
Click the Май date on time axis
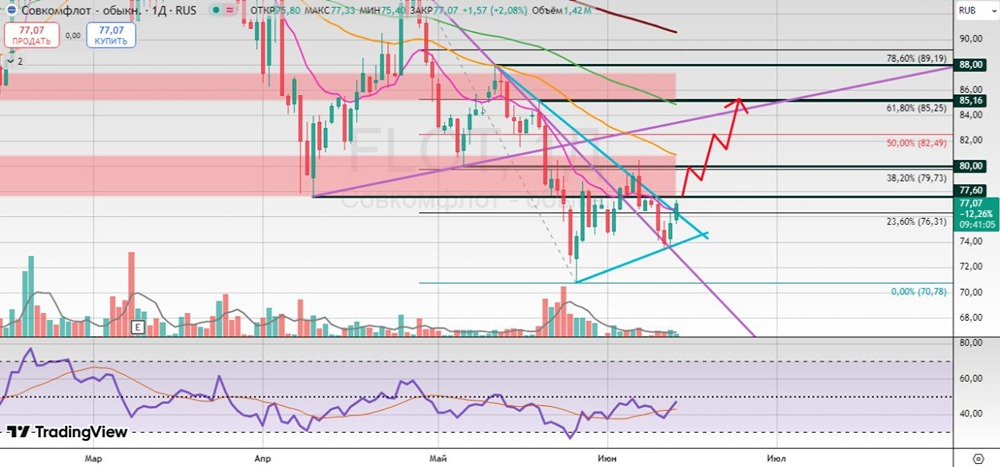(438, 459)
